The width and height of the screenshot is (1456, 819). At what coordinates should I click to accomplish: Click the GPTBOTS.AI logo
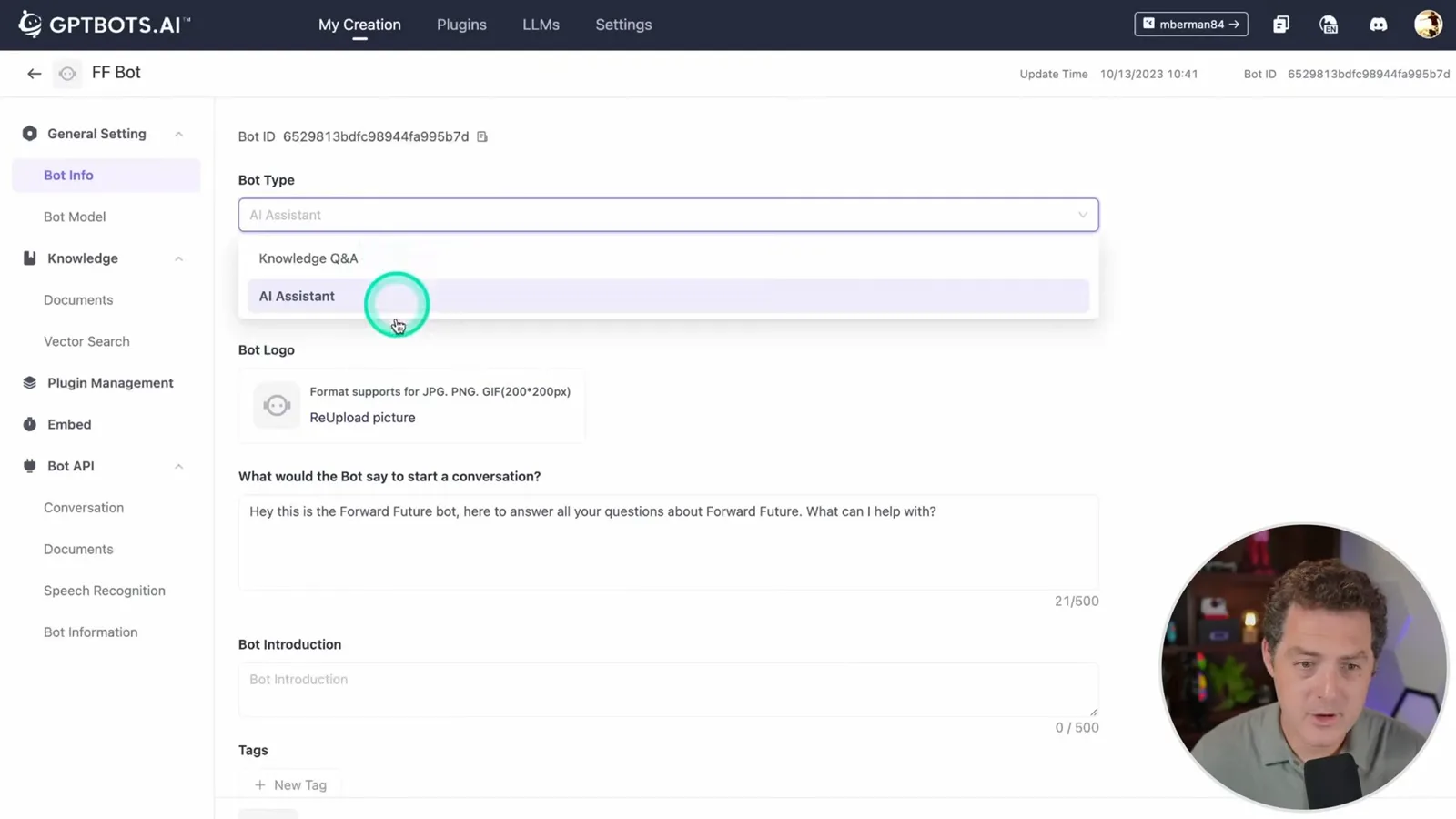point(104,25)
